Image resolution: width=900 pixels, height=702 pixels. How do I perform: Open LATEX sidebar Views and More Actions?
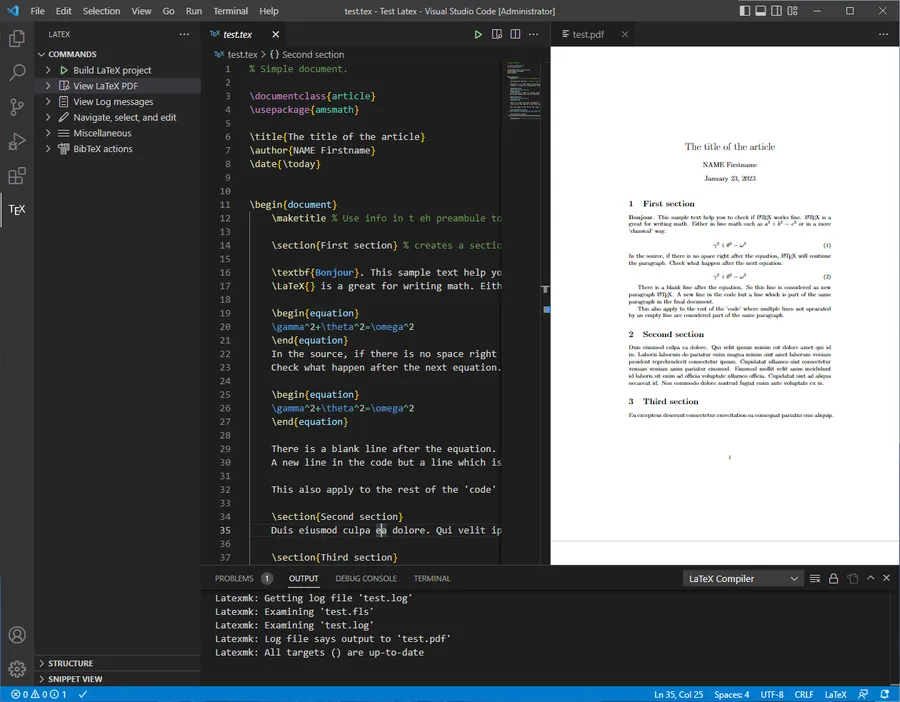click(184, 34)
